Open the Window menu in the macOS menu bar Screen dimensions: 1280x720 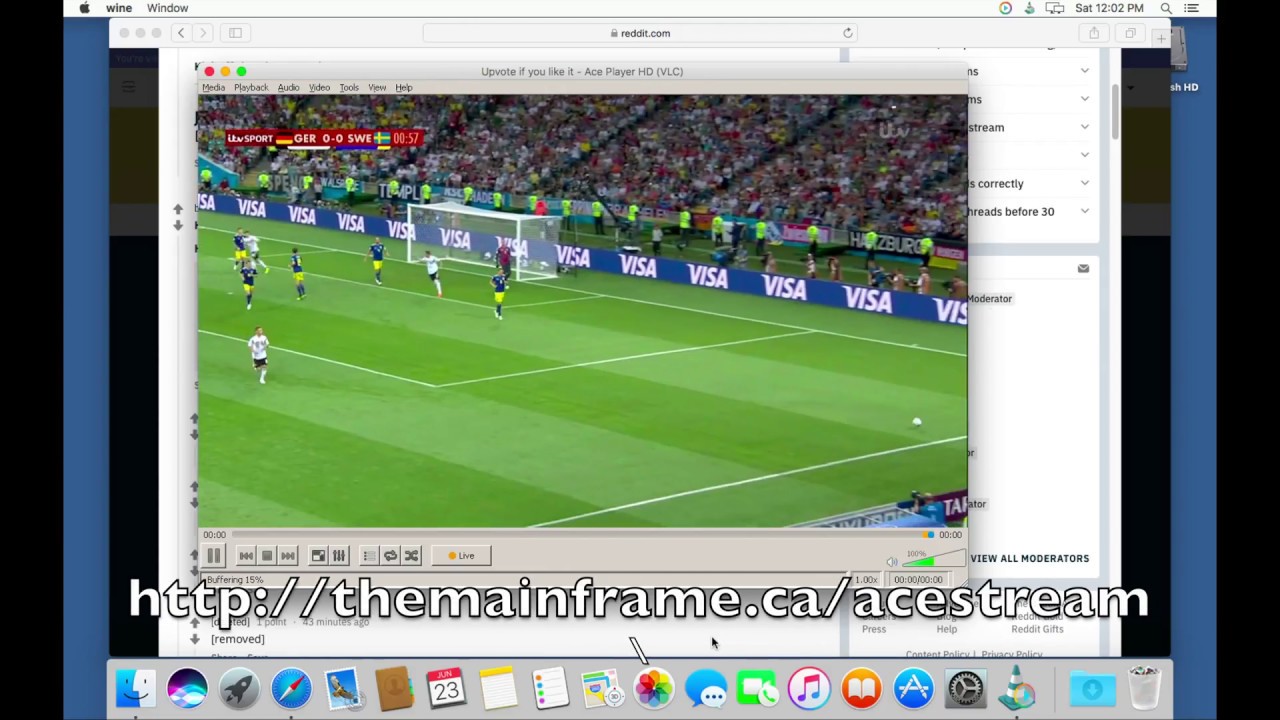point(167,8)
